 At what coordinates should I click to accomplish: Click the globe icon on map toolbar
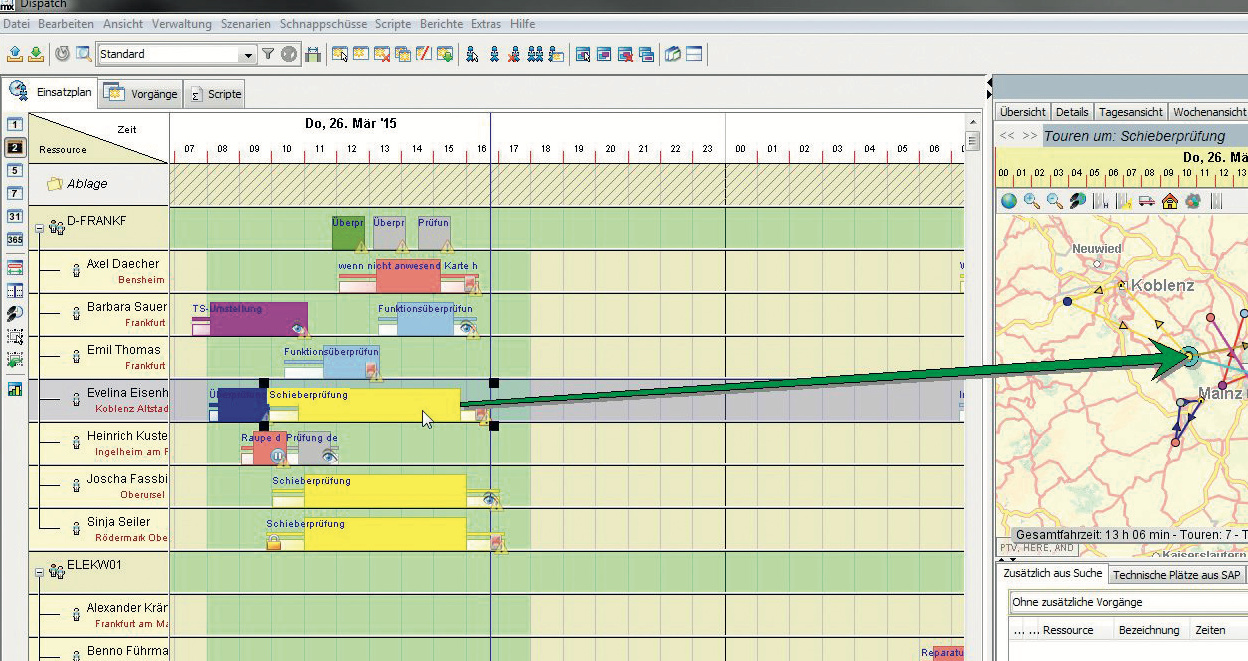click(1009, 201)
